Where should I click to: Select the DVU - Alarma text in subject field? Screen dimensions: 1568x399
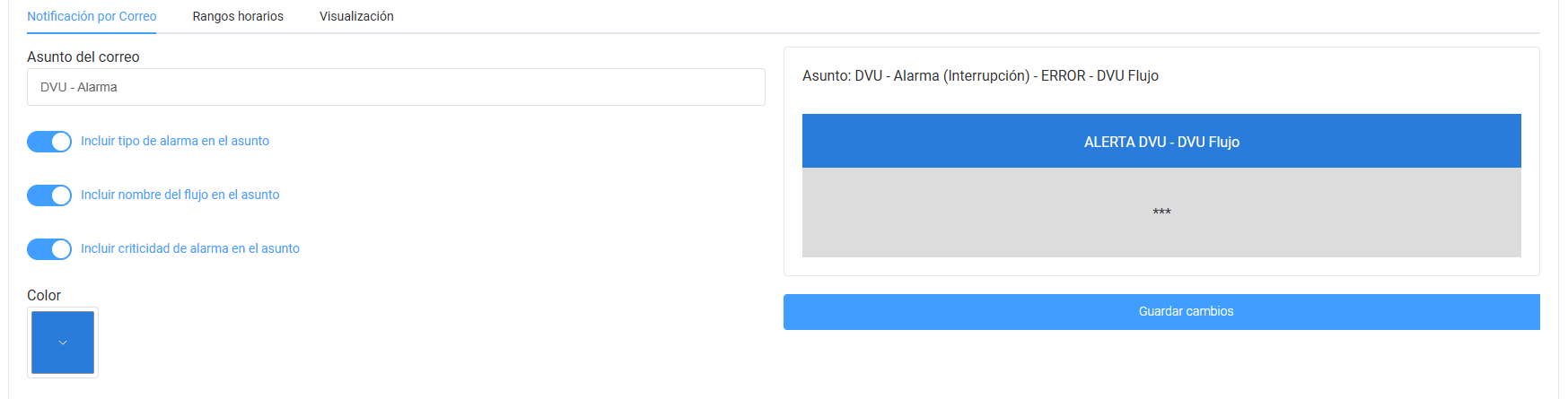click(x=79, y=87)
